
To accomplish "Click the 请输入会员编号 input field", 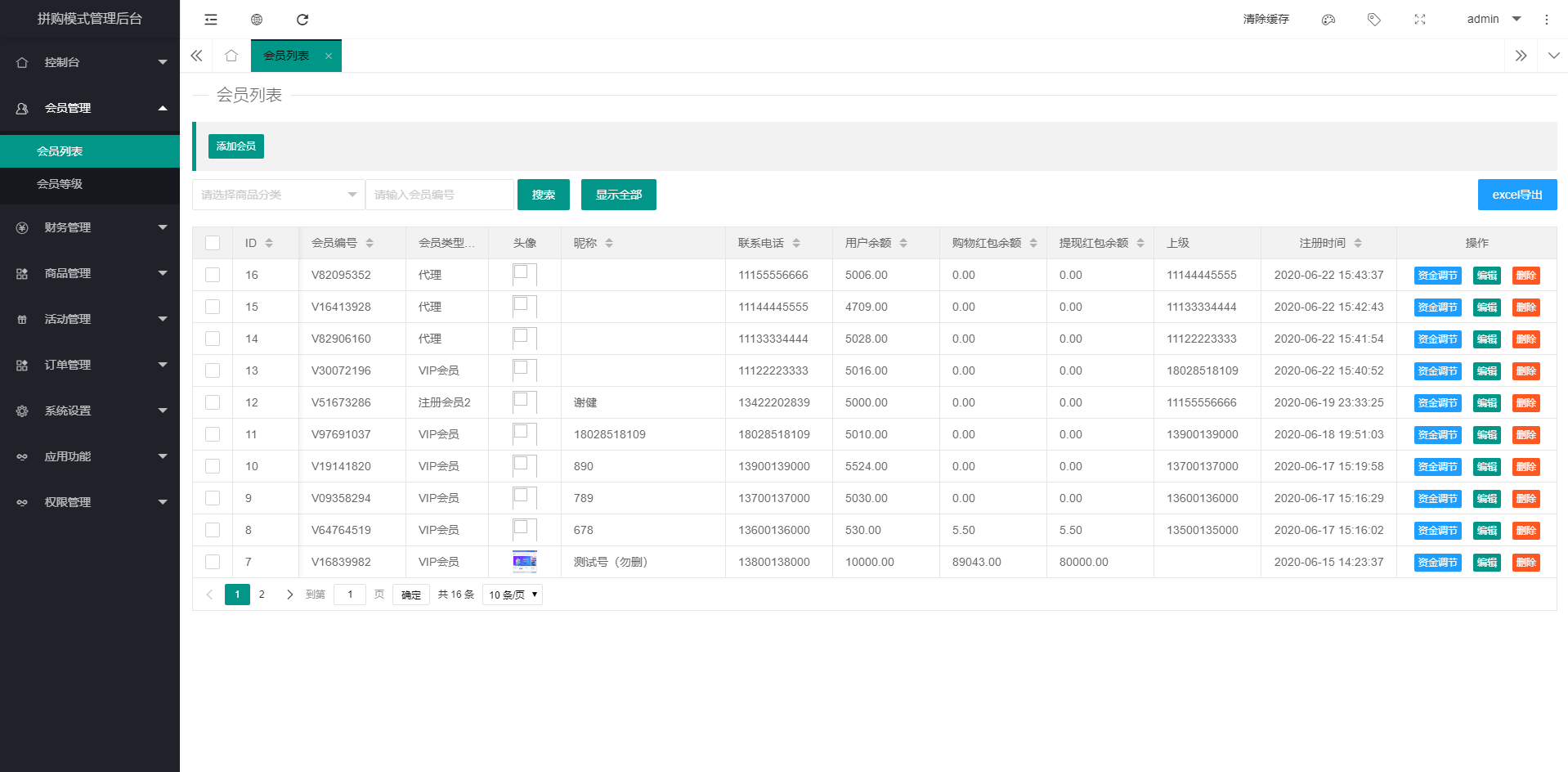I will click(x=440, y=195).
